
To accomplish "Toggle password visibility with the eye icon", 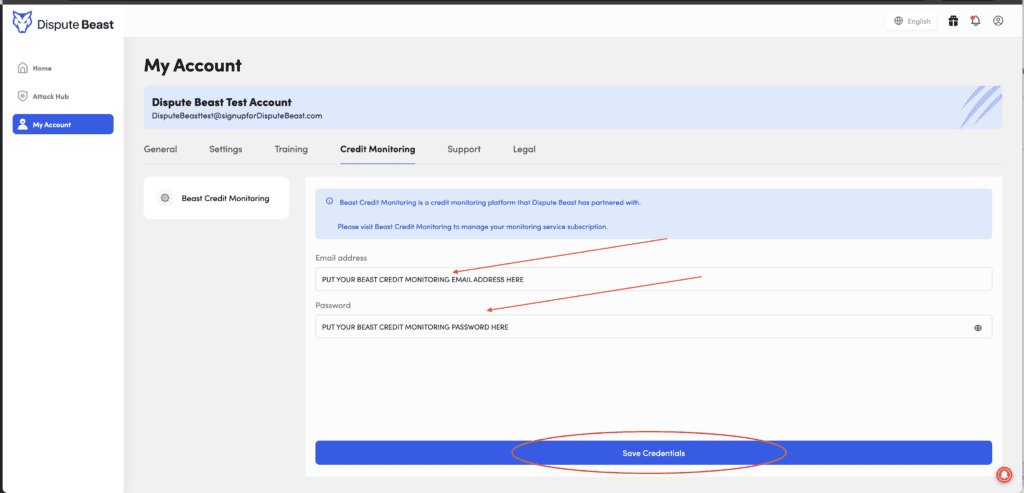I will pos(977,327).
